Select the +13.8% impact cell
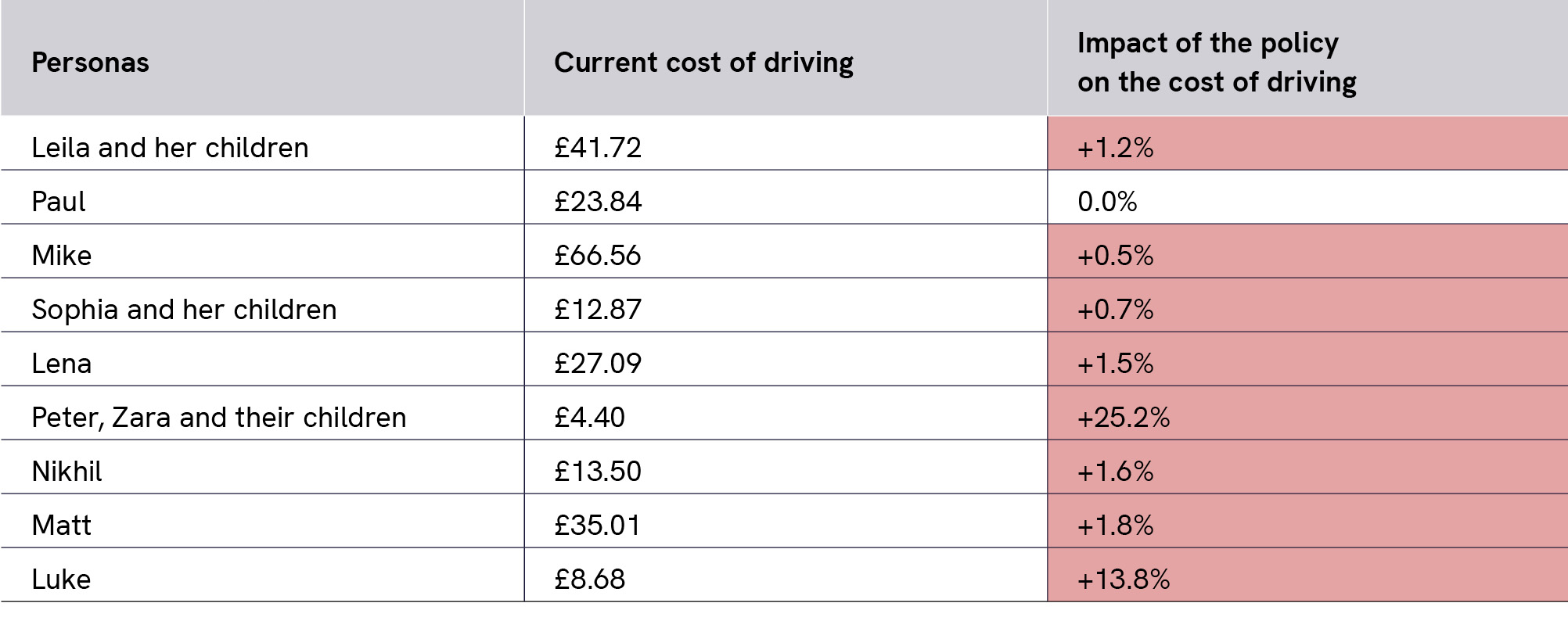 click(x=1124, y=580)
